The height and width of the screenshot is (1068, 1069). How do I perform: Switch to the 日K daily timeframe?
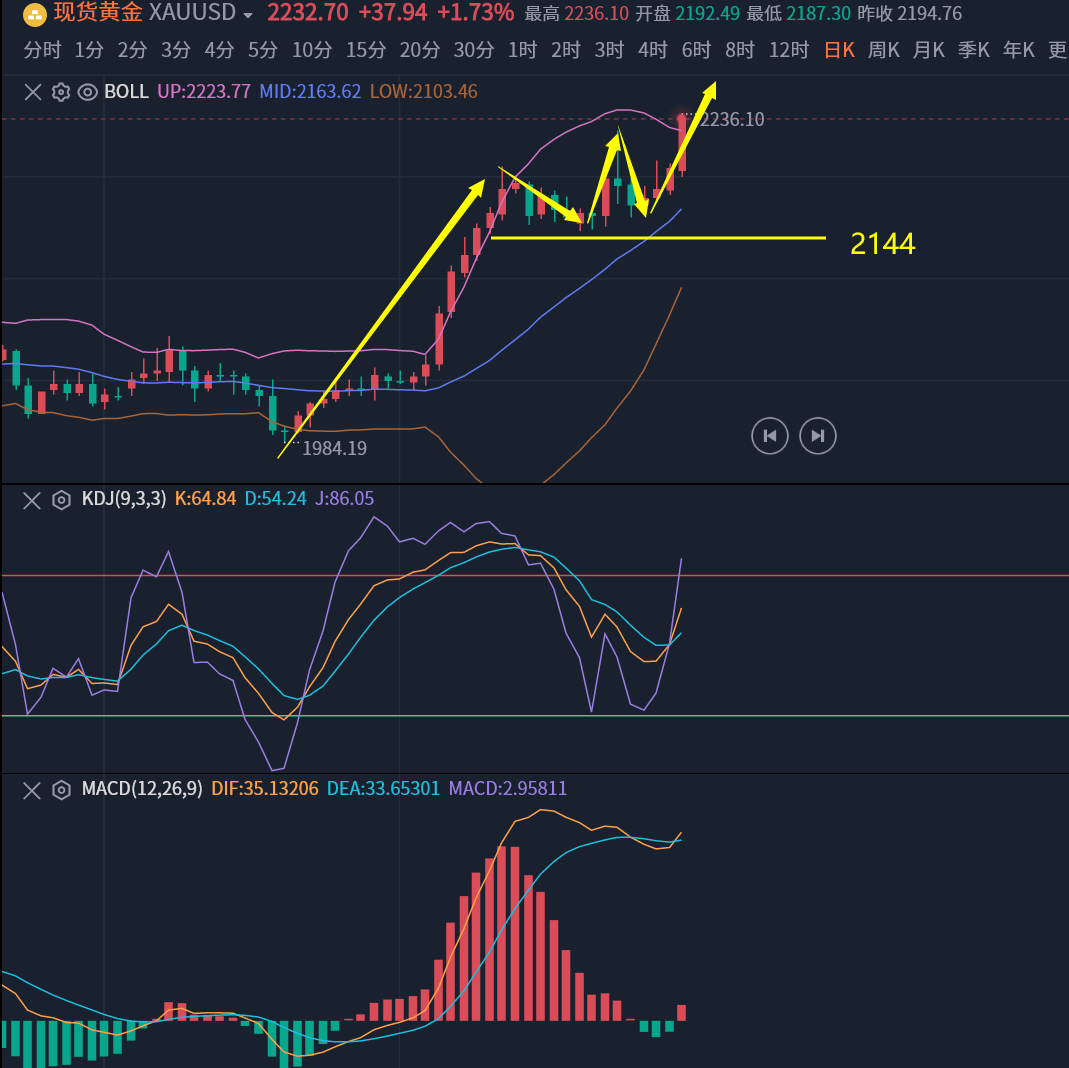coord(839,50)
